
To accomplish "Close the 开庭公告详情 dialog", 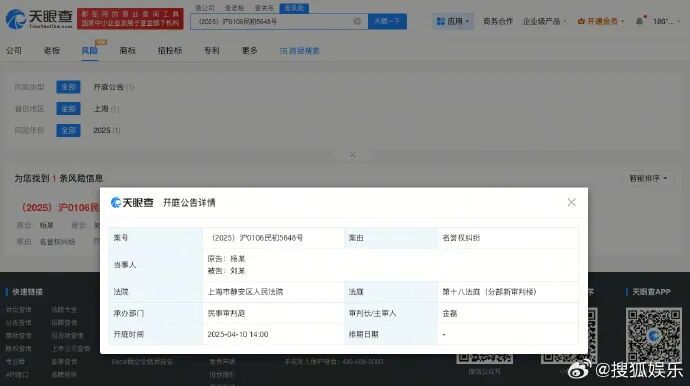I will (572, 202).
